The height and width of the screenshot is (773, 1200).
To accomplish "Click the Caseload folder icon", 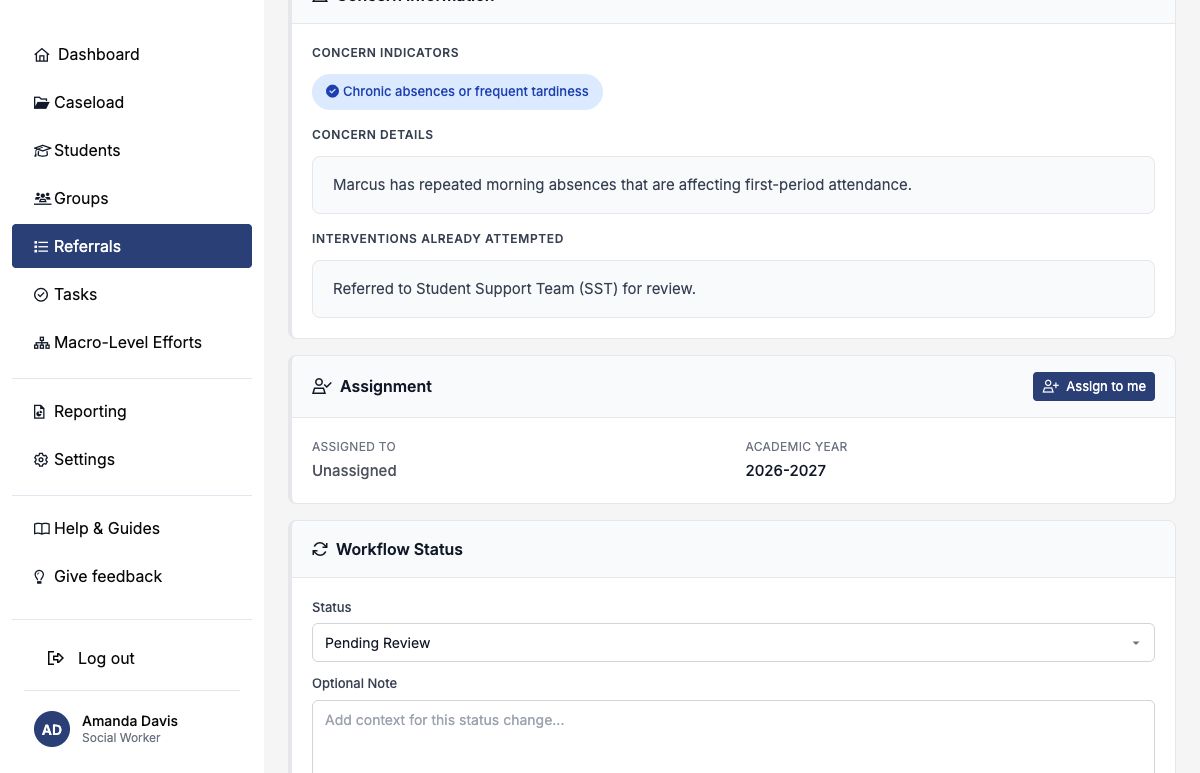I will tap(42, 103).
